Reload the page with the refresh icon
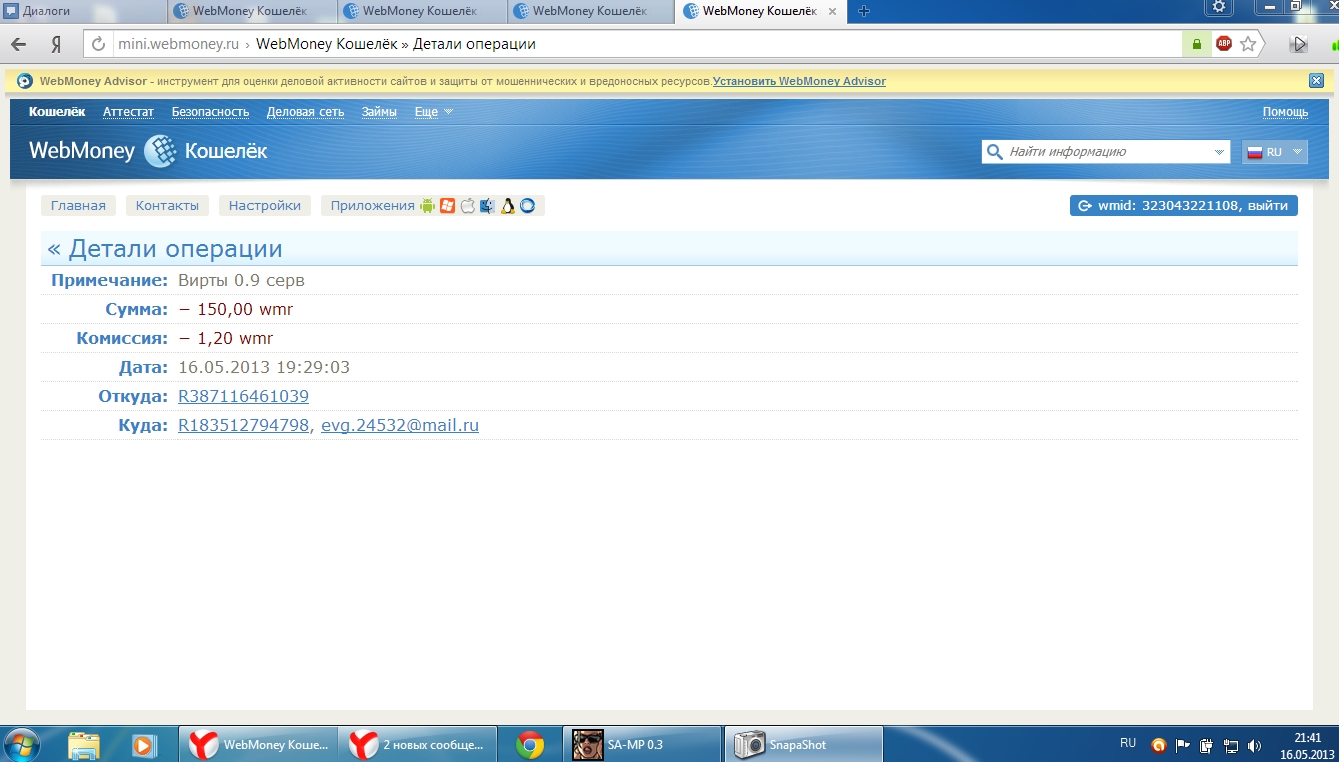 coord(99,44)
